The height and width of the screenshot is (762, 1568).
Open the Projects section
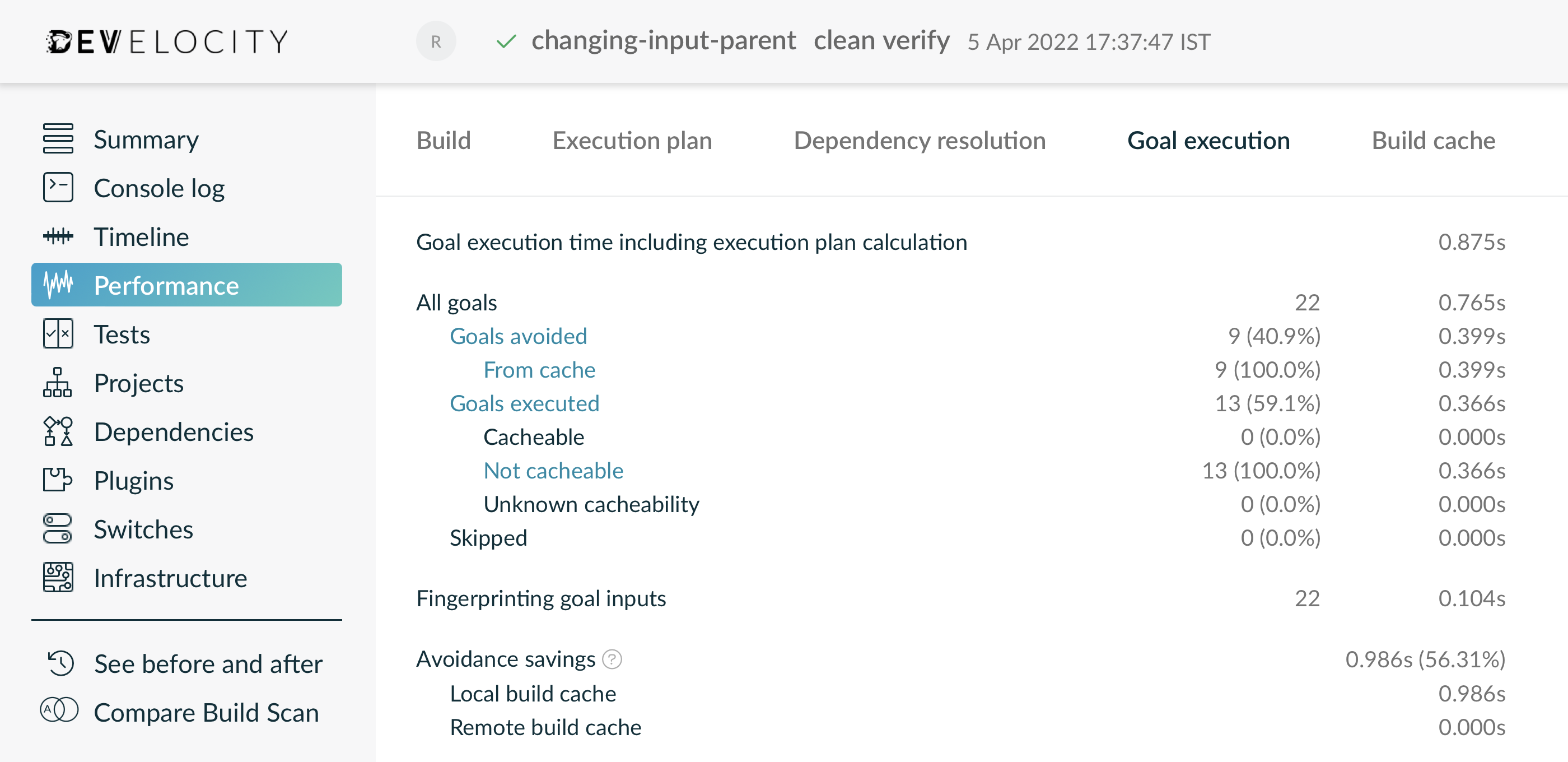click(138, 383)
